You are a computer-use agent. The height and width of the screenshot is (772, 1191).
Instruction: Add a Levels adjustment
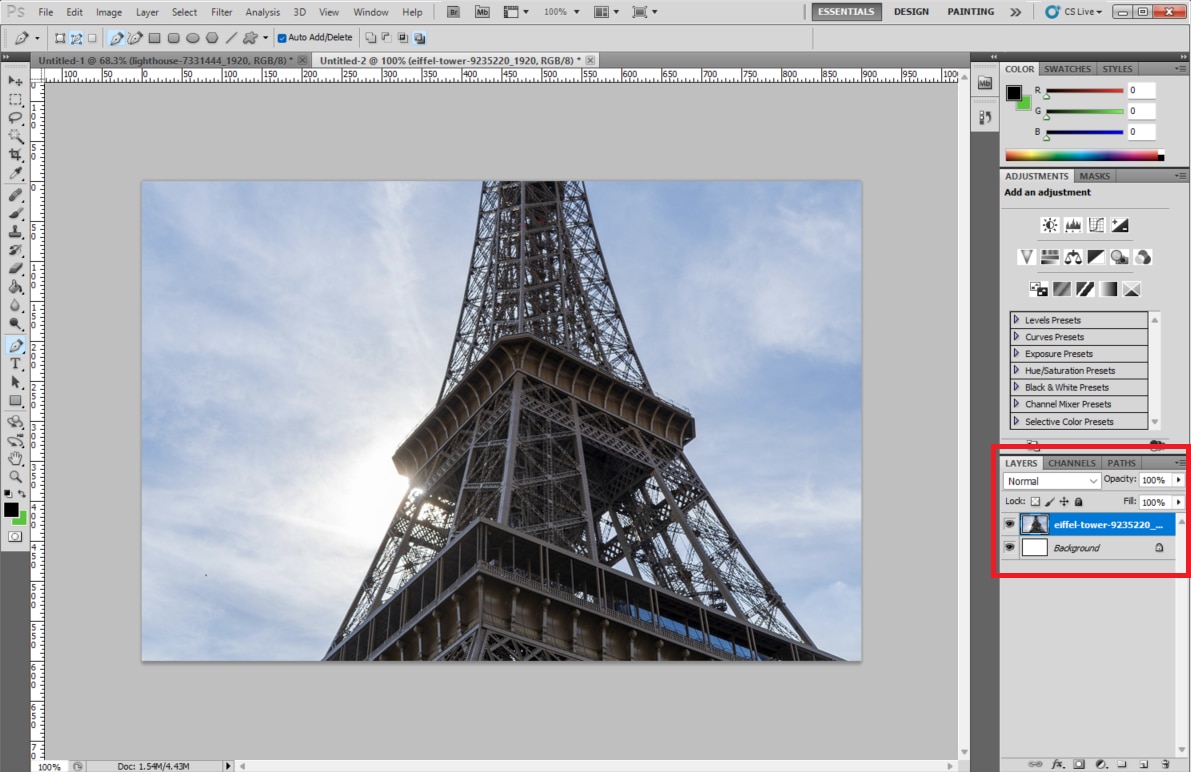pos(1073,225)
